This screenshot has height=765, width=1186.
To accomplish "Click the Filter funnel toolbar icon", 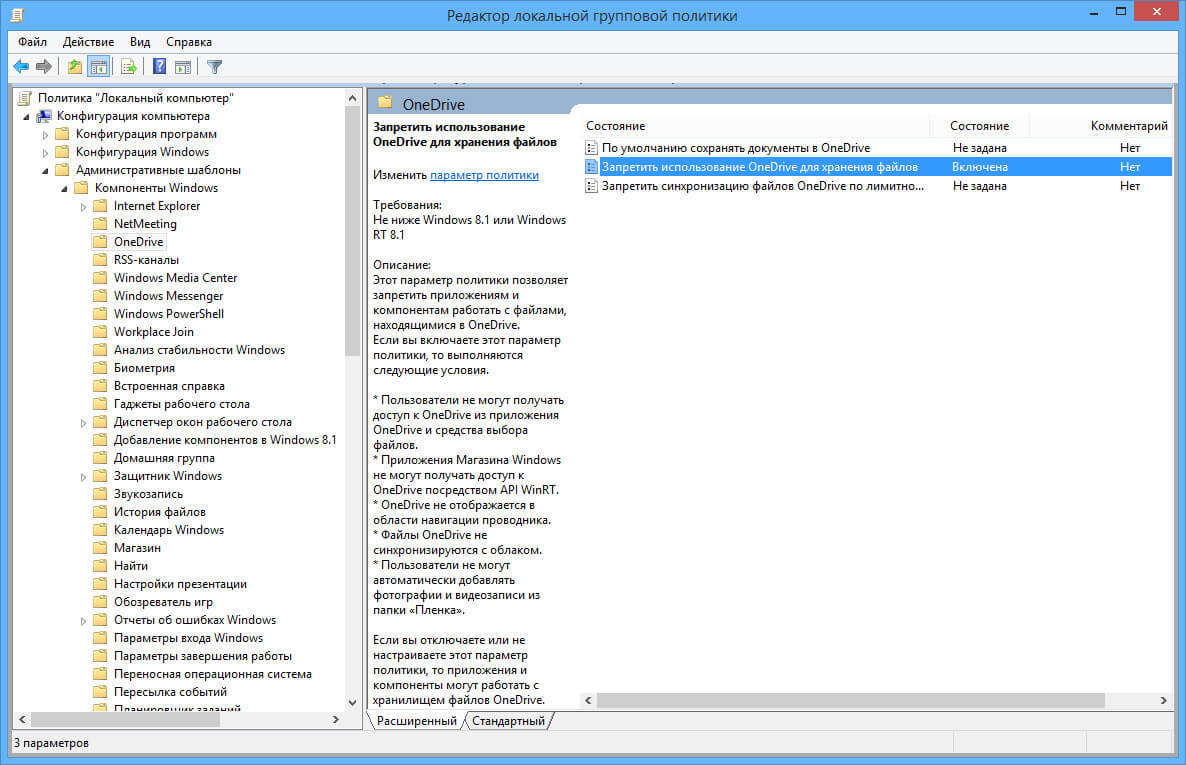I will pyautogui.click(x=215, y=67).
